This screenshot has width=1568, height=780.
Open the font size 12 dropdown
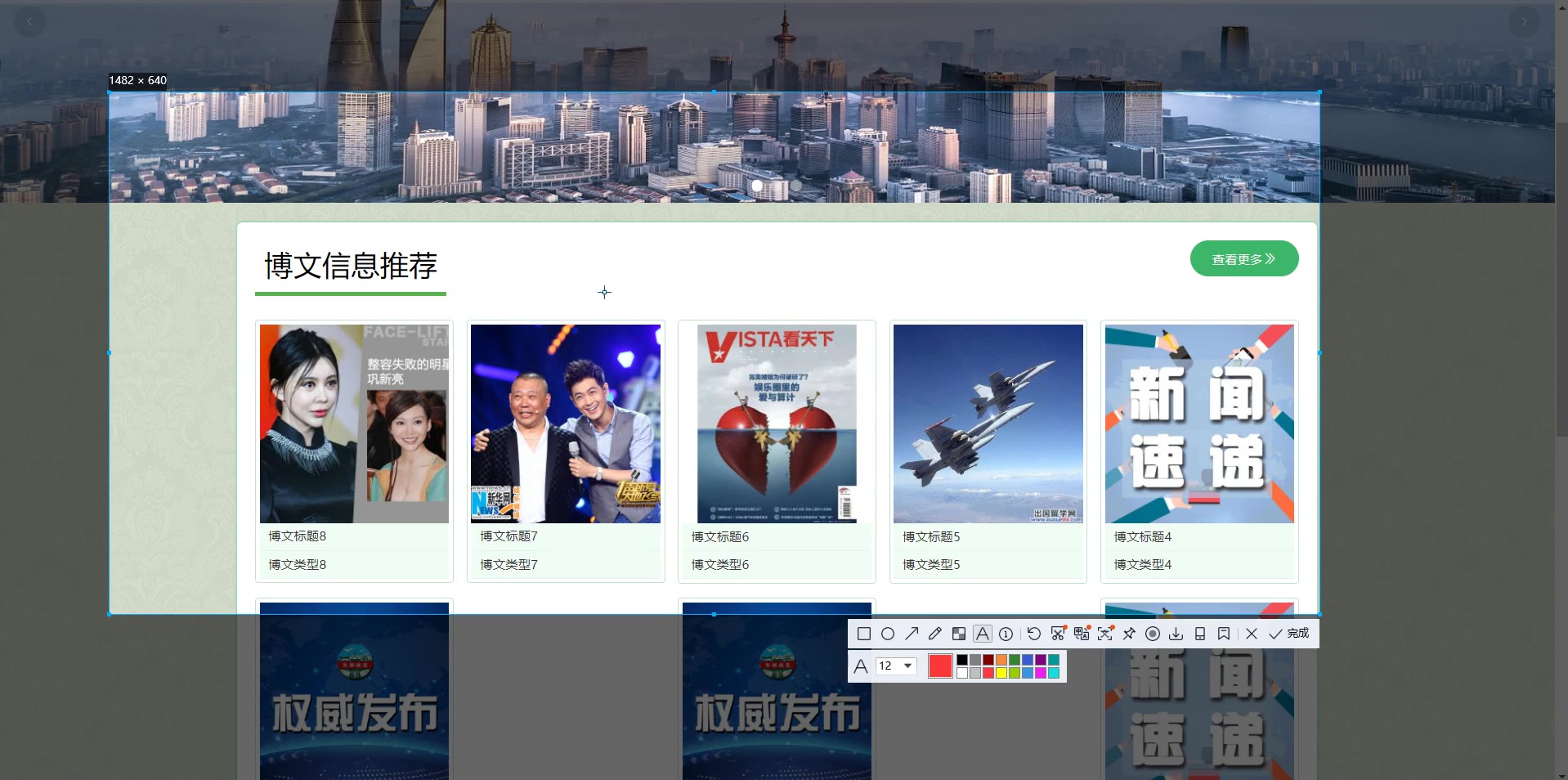tap(896, 666)
